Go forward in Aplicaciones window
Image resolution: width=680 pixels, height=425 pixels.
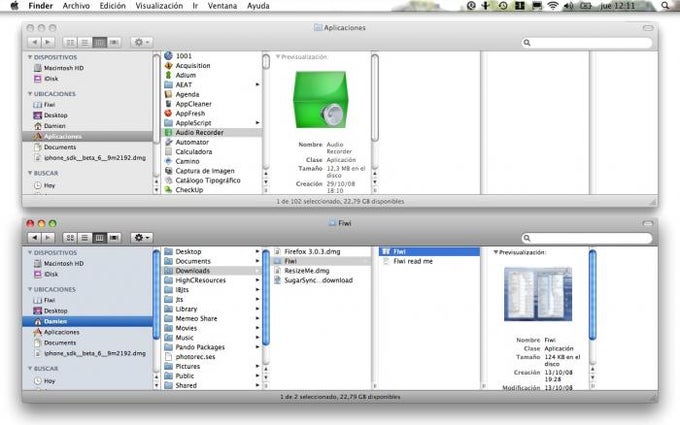coord(48,42)
